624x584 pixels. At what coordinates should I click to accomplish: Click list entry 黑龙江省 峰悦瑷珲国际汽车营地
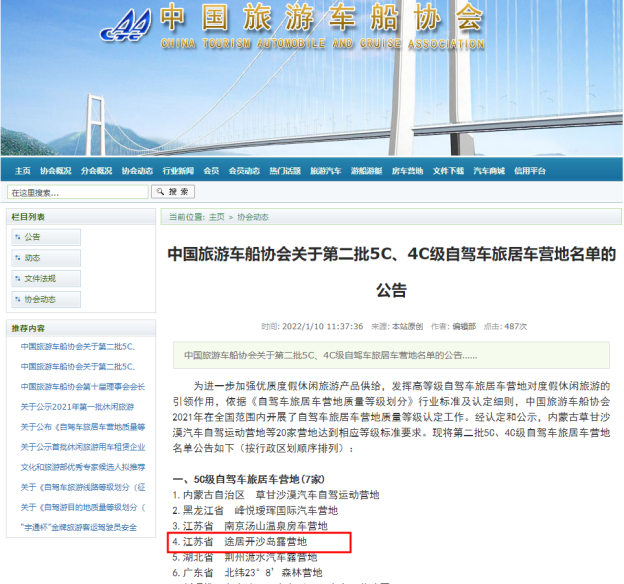(x=255, y=510)
